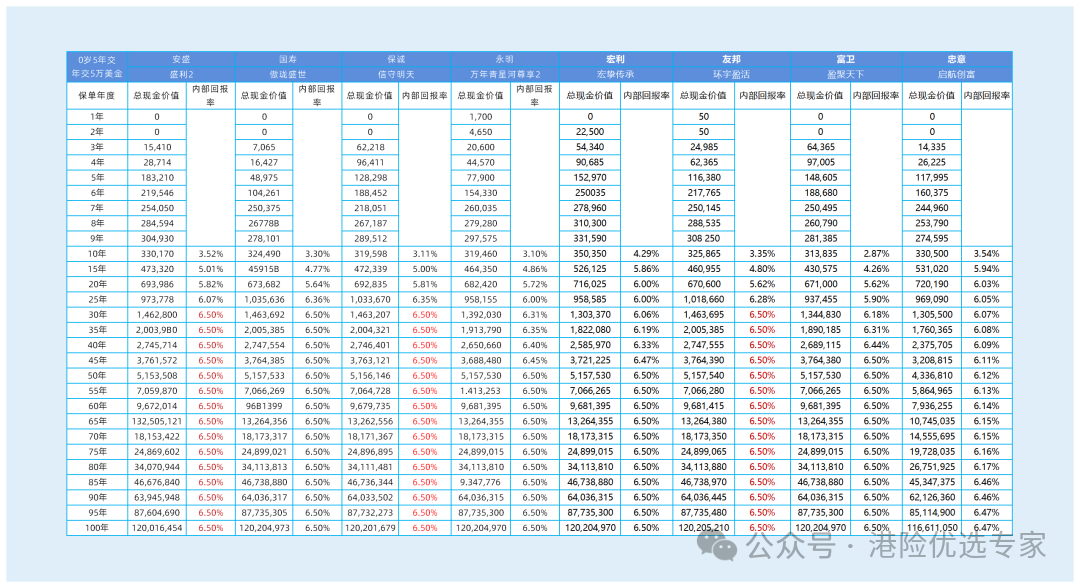Click return rate 3.52%
This screenshot has width=1080, height=588.
pos(211,254)
